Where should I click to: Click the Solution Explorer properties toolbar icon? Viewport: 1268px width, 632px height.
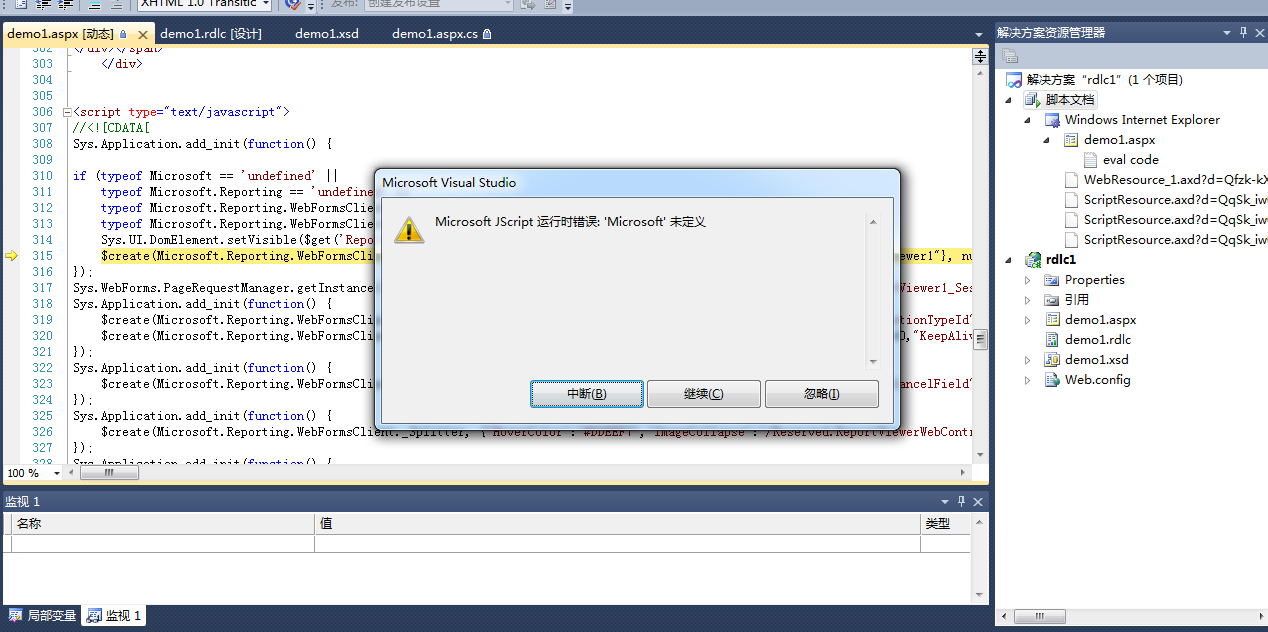pos(1010,56)
